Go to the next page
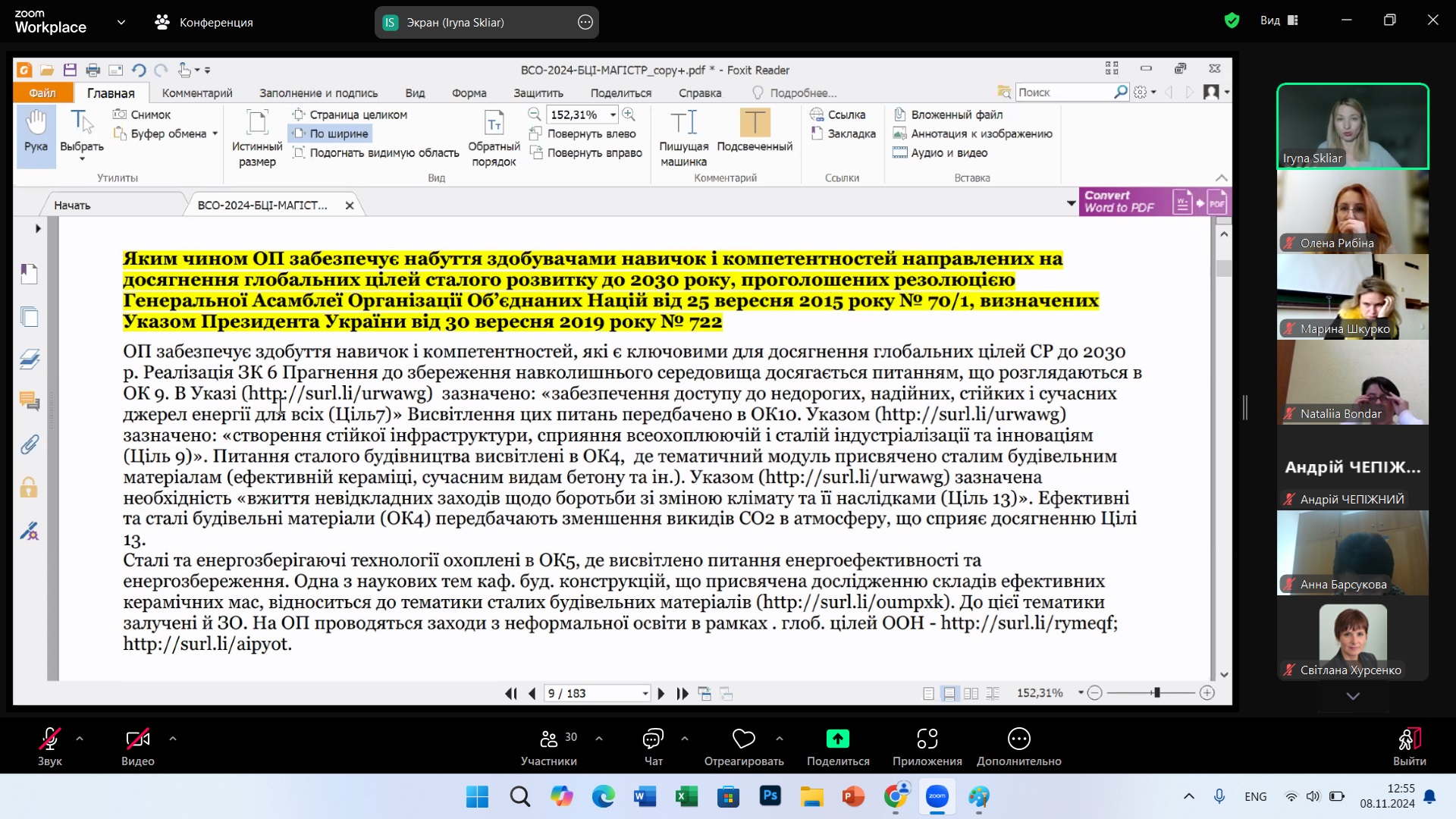1456x819 pixels. [661, 693]
